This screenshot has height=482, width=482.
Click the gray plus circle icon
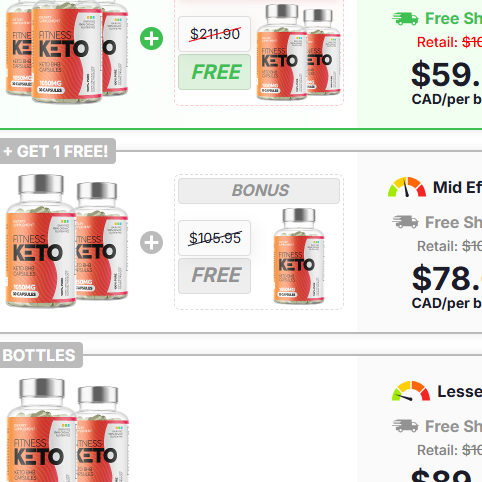click(151, 242)
